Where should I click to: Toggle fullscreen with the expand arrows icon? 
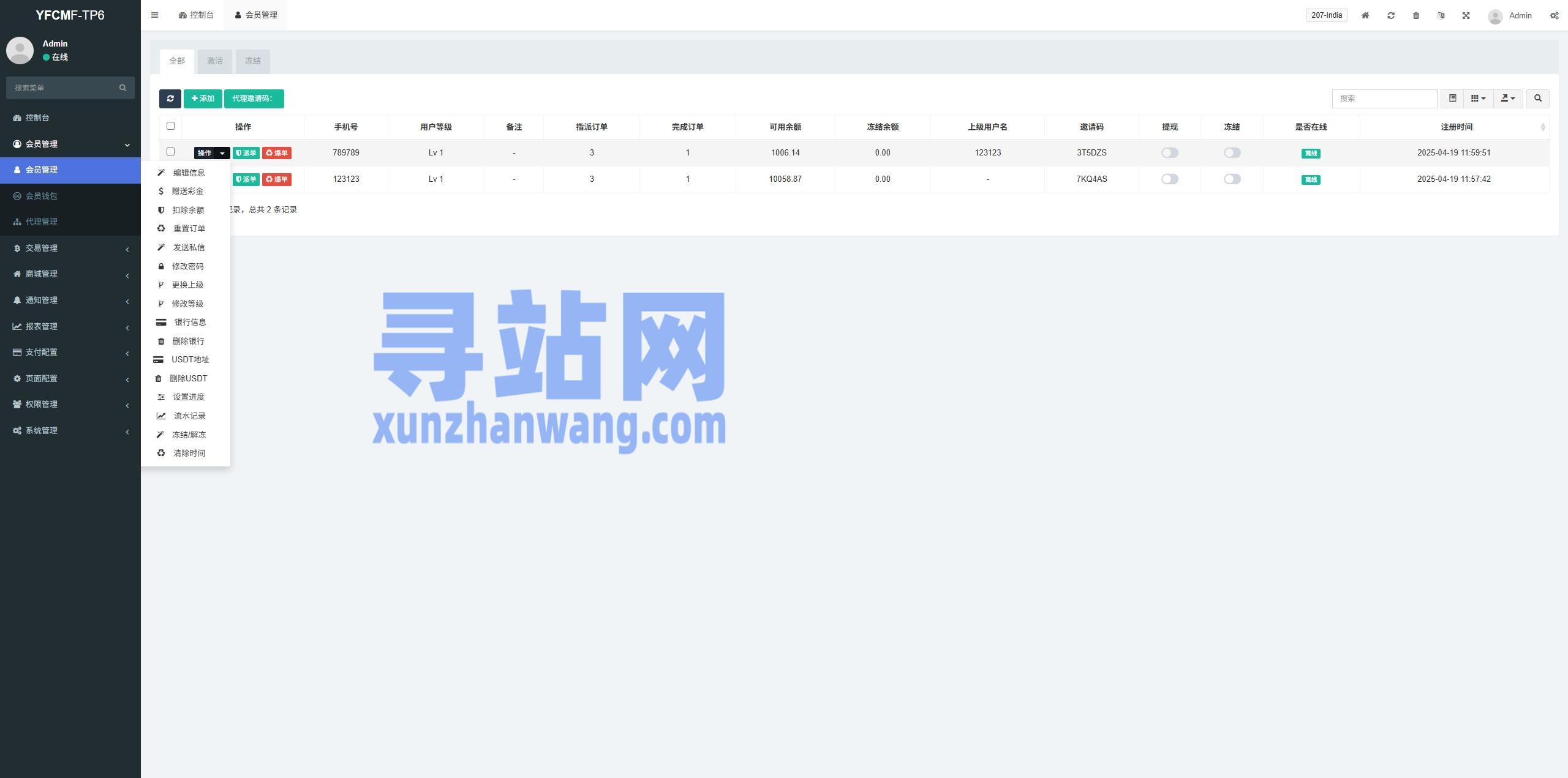click(x=1466, y=15)
